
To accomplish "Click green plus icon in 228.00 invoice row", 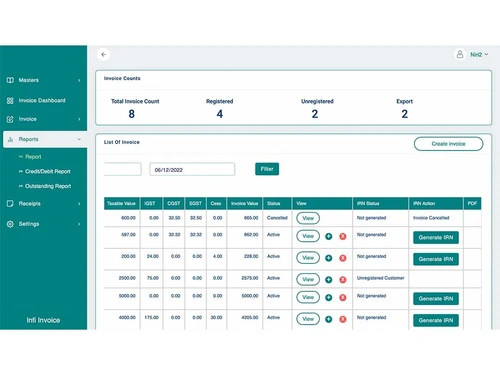I will pos(329,258).
